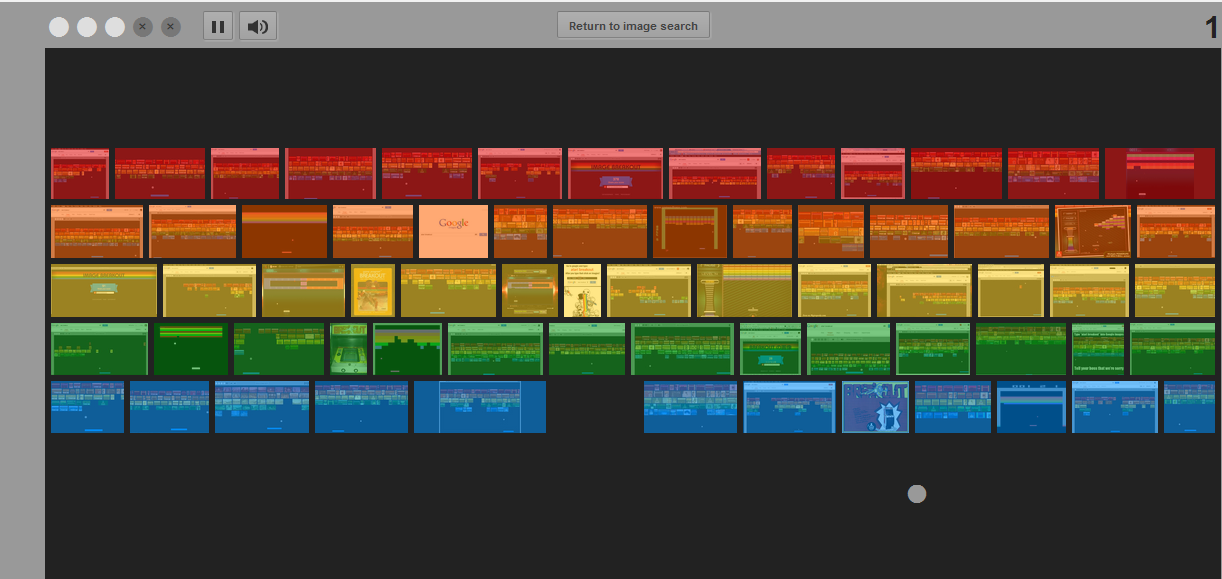1222x579 pixels.
Task: Click the pause icon's left bar
Action: 215,25
